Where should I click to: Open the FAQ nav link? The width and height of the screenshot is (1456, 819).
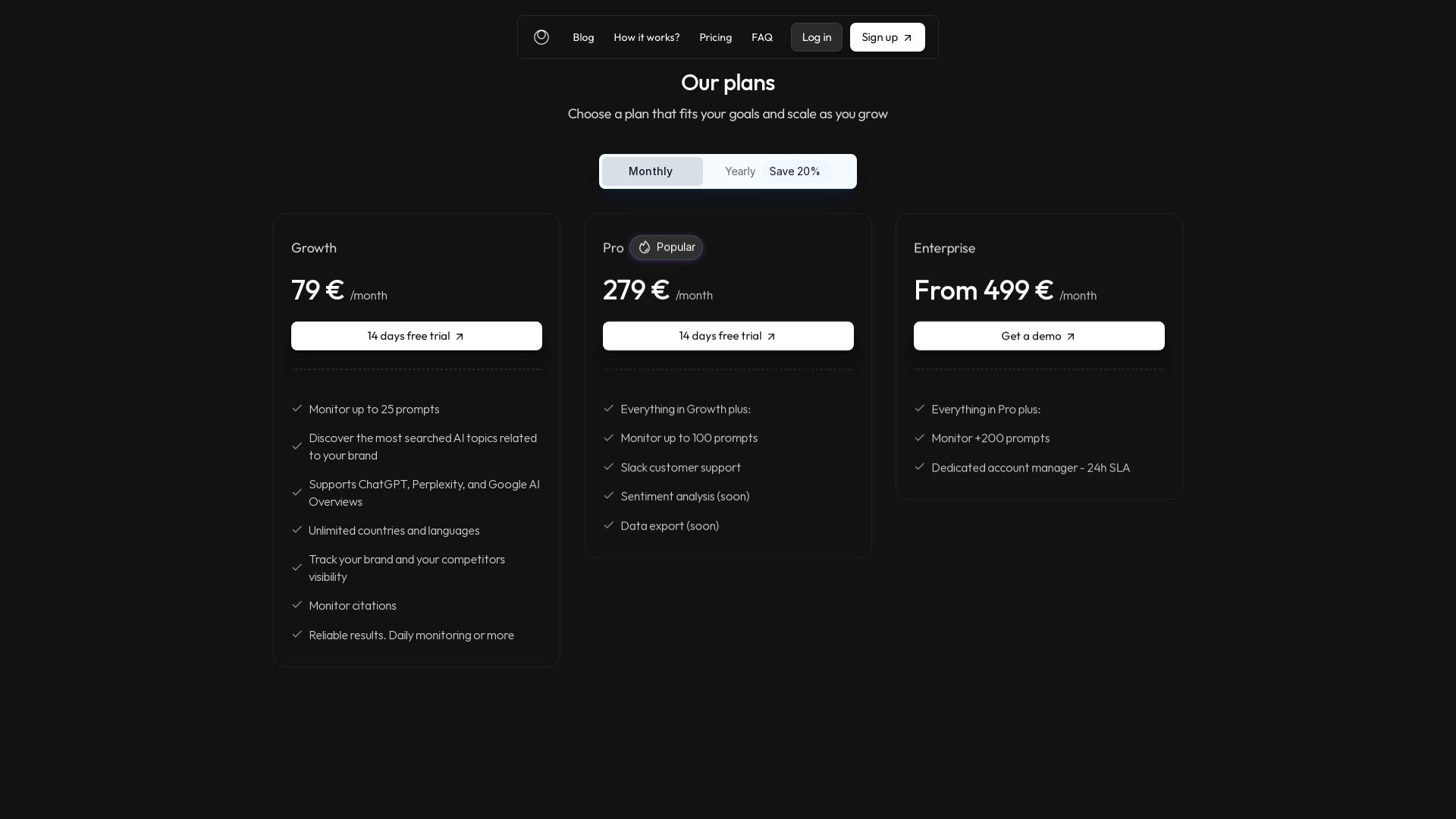(x=762, y=37)
